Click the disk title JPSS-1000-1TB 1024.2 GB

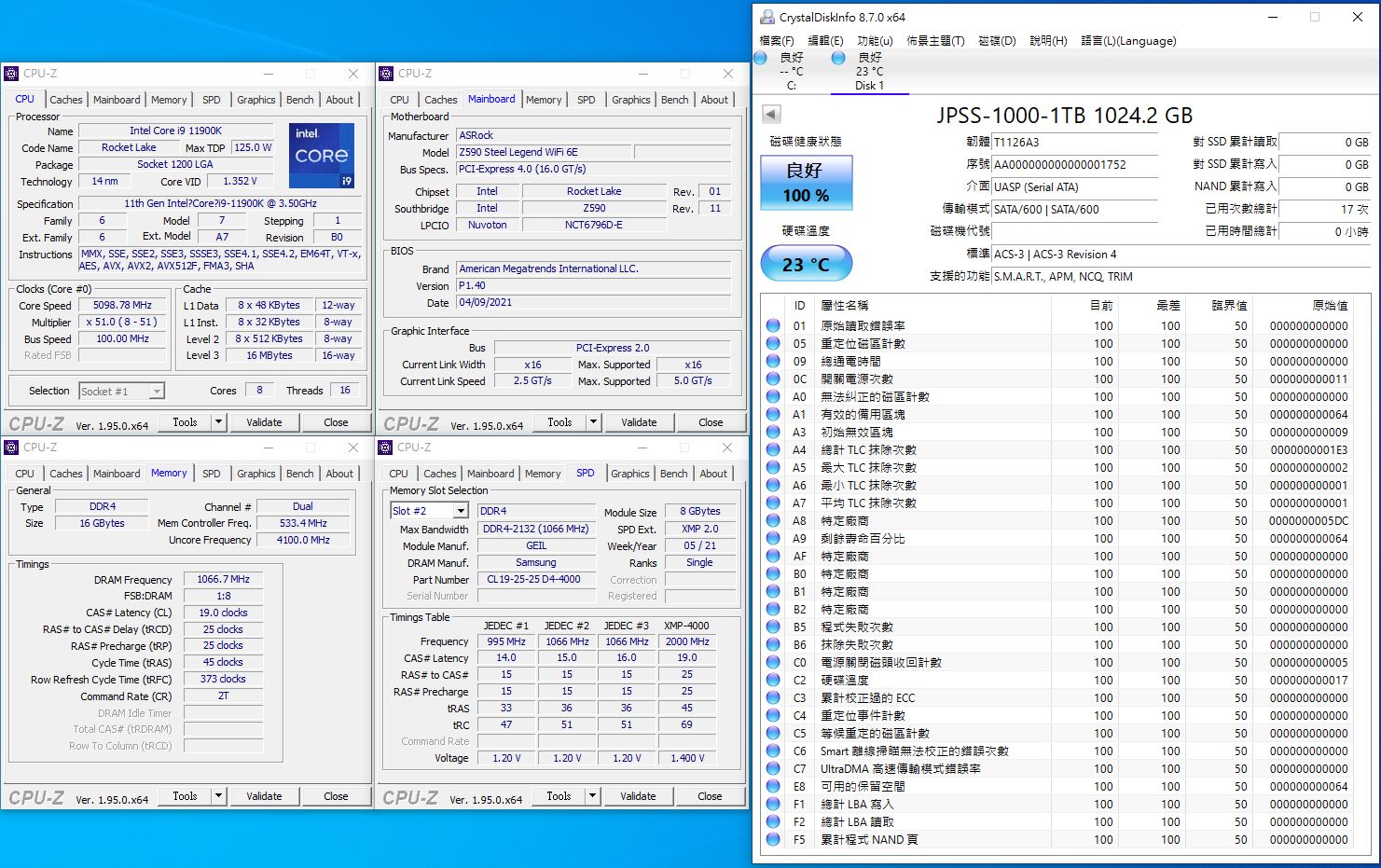tap(1064, 116)
